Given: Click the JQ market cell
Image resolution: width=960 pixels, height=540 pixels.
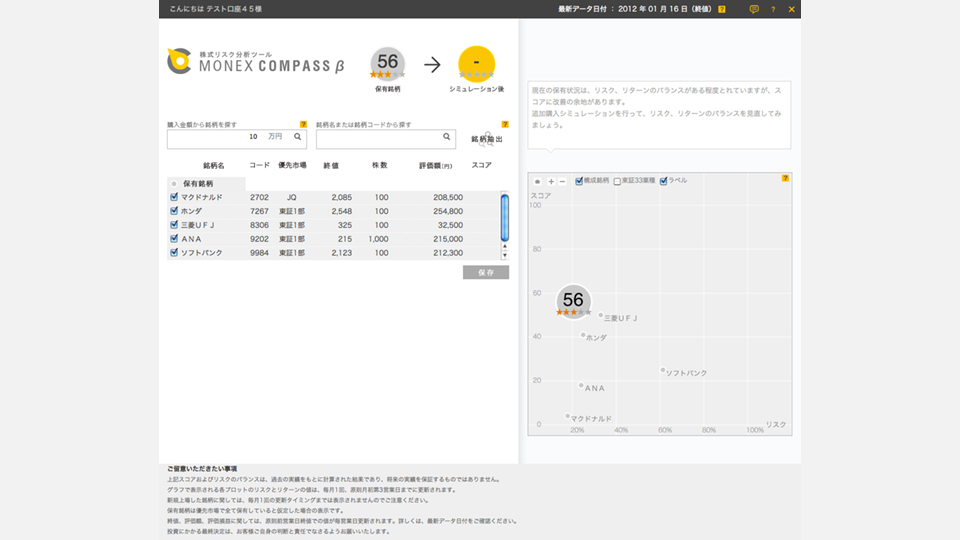Looking at the screenshot, I should point(291,197).
